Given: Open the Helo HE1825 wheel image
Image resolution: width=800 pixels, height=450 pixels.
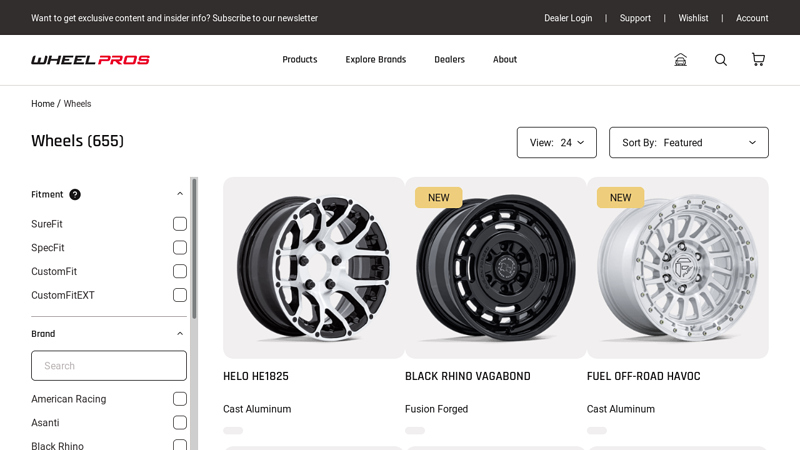Looking at the screenshot, I should click(x=314, y=268).
